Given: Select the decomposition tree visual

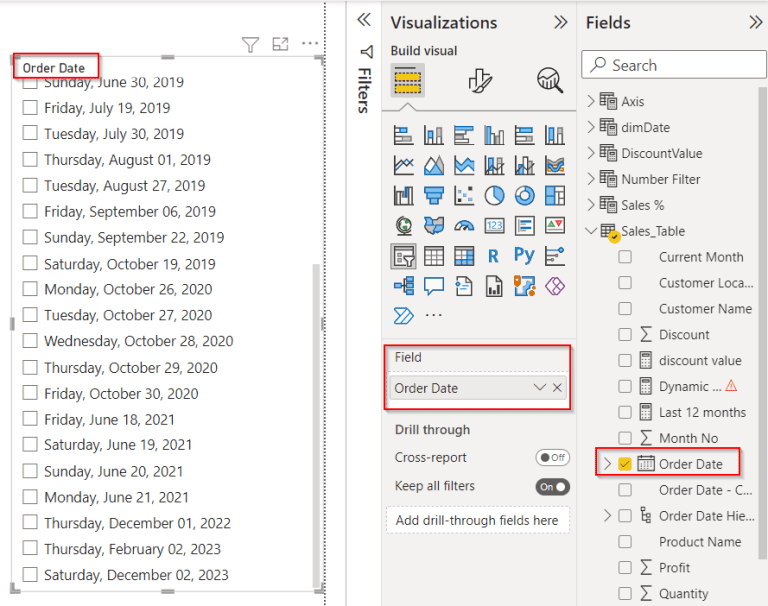Looking at the screenshot, I should click(404, 286).
